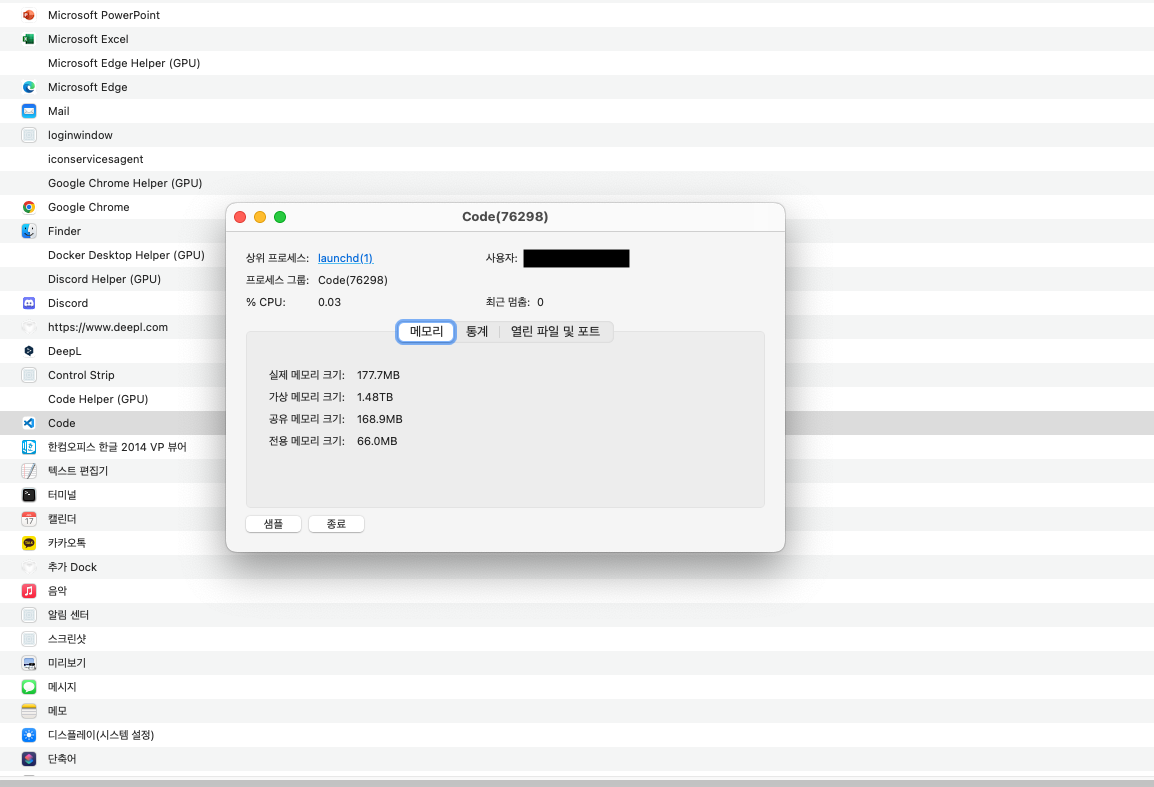Select the 추가 Dock process row
Viewport: 1154px width, 787px height.
[x=577, y=567]
